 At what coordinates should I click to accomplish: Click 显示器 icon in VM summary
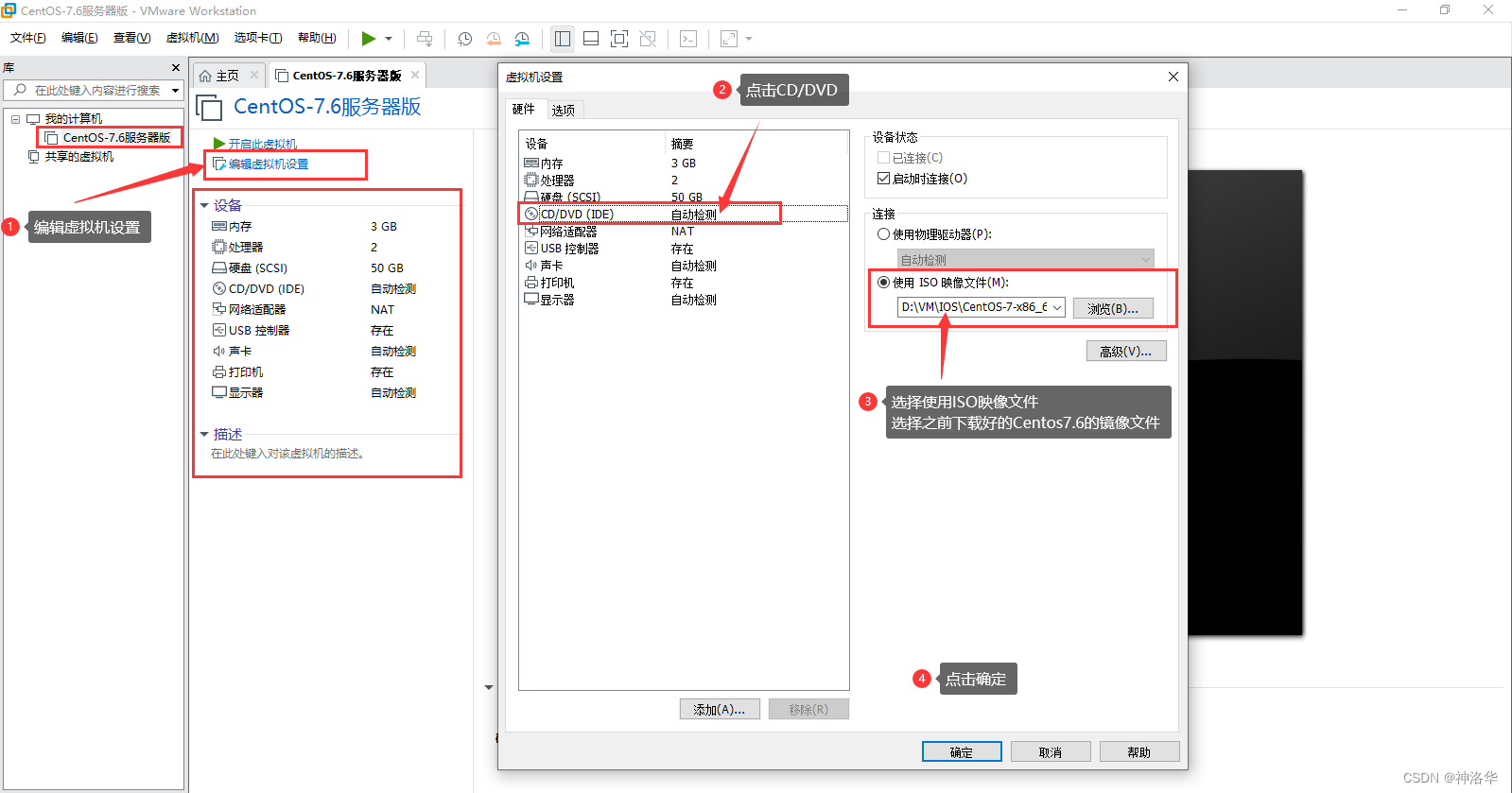219,392
